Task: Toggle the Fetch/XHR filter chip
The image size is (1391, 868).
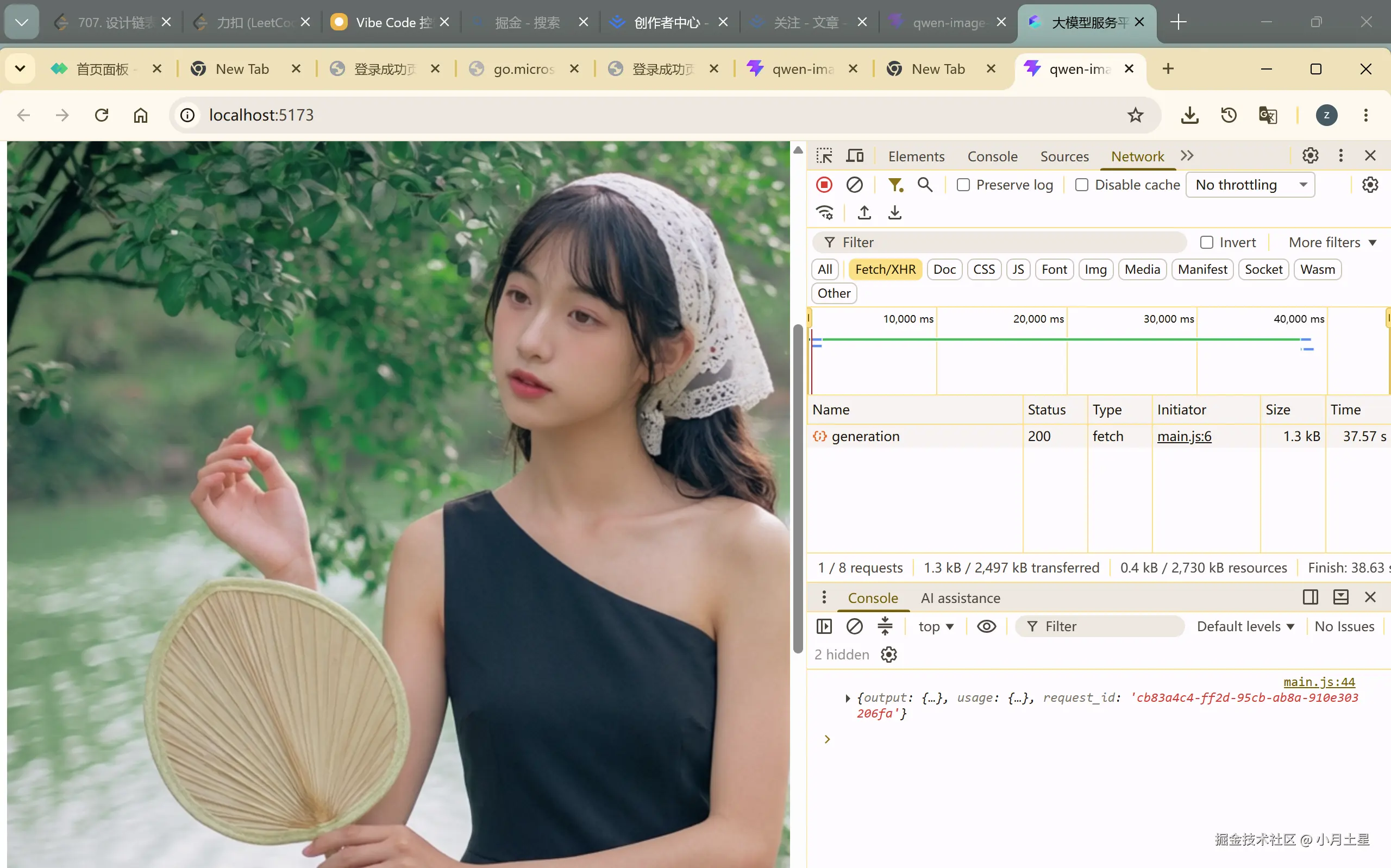Action: coord(885,269)
